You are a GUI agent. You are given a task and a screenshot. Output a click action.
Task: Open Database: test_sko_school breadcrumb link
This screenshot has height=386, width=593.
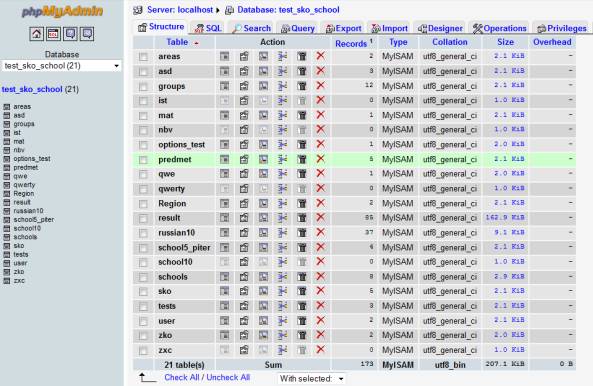click(288, 10)
